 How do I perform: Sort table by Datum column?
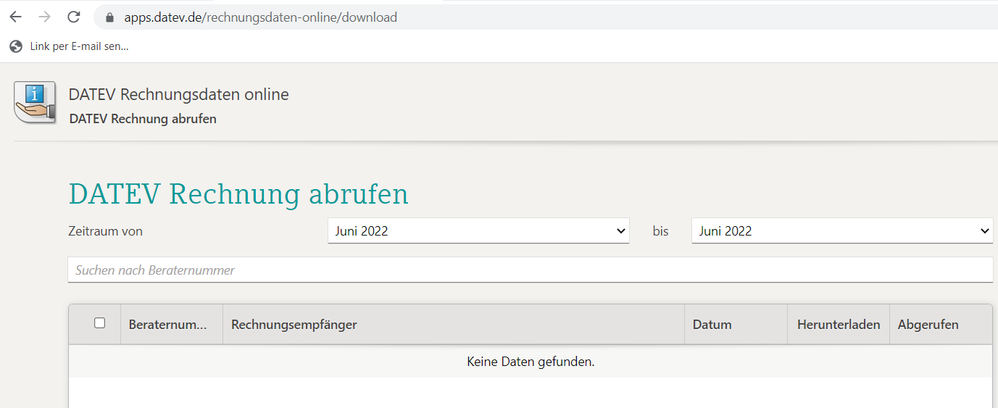pyautogui.click(x=712, y=325)
